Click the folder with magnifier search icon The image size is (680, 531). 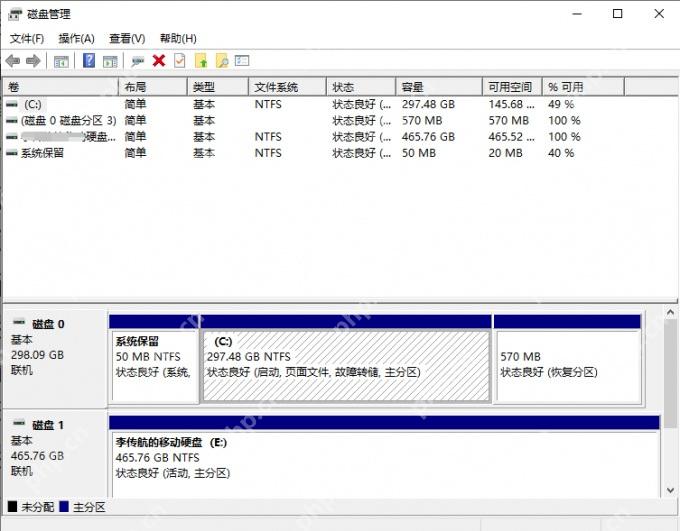click(x=222, y=60)
